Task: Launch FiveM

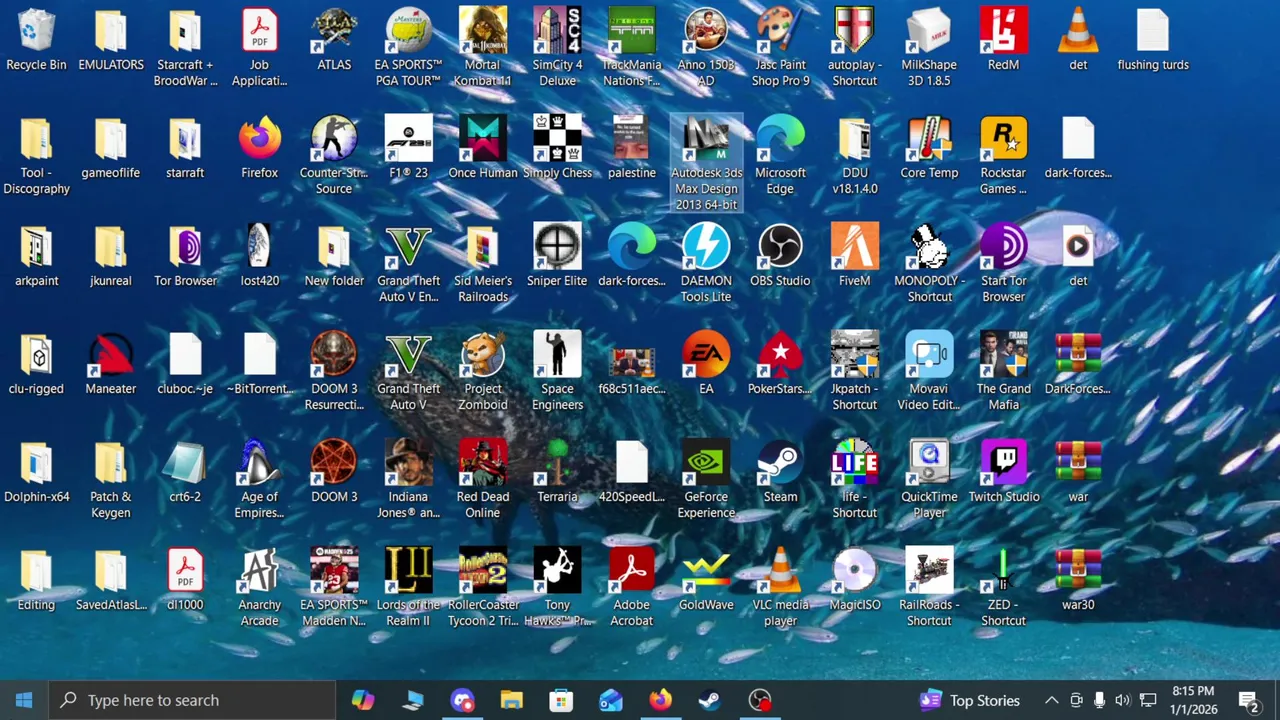Action: [x=855, y=256]
